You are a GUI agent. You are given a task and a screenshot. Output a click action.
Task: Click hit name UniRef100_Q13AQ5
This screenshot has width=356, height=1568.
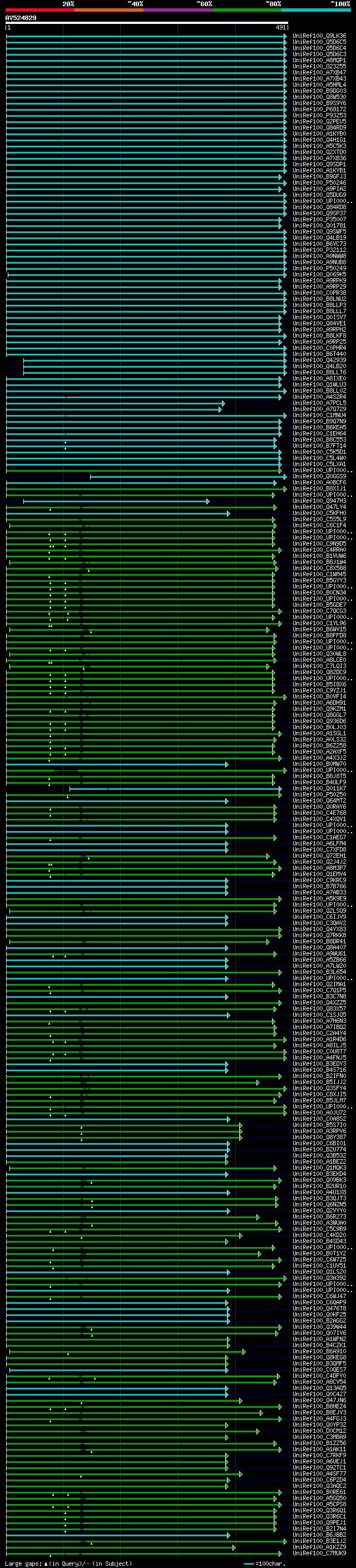point(319,1388)
